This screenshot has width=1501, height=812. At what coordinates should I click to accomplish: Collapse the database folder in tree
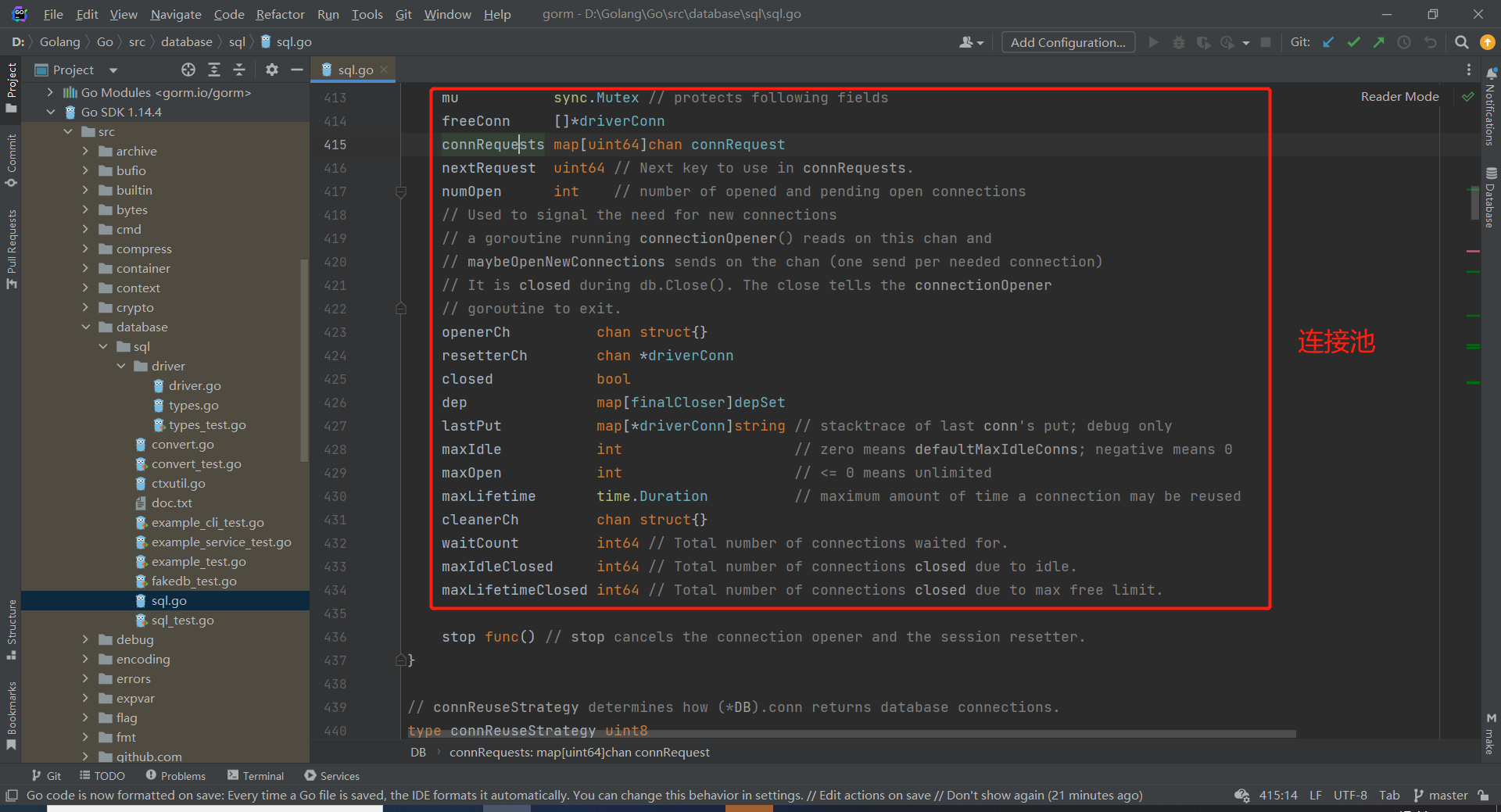(86, 327)
